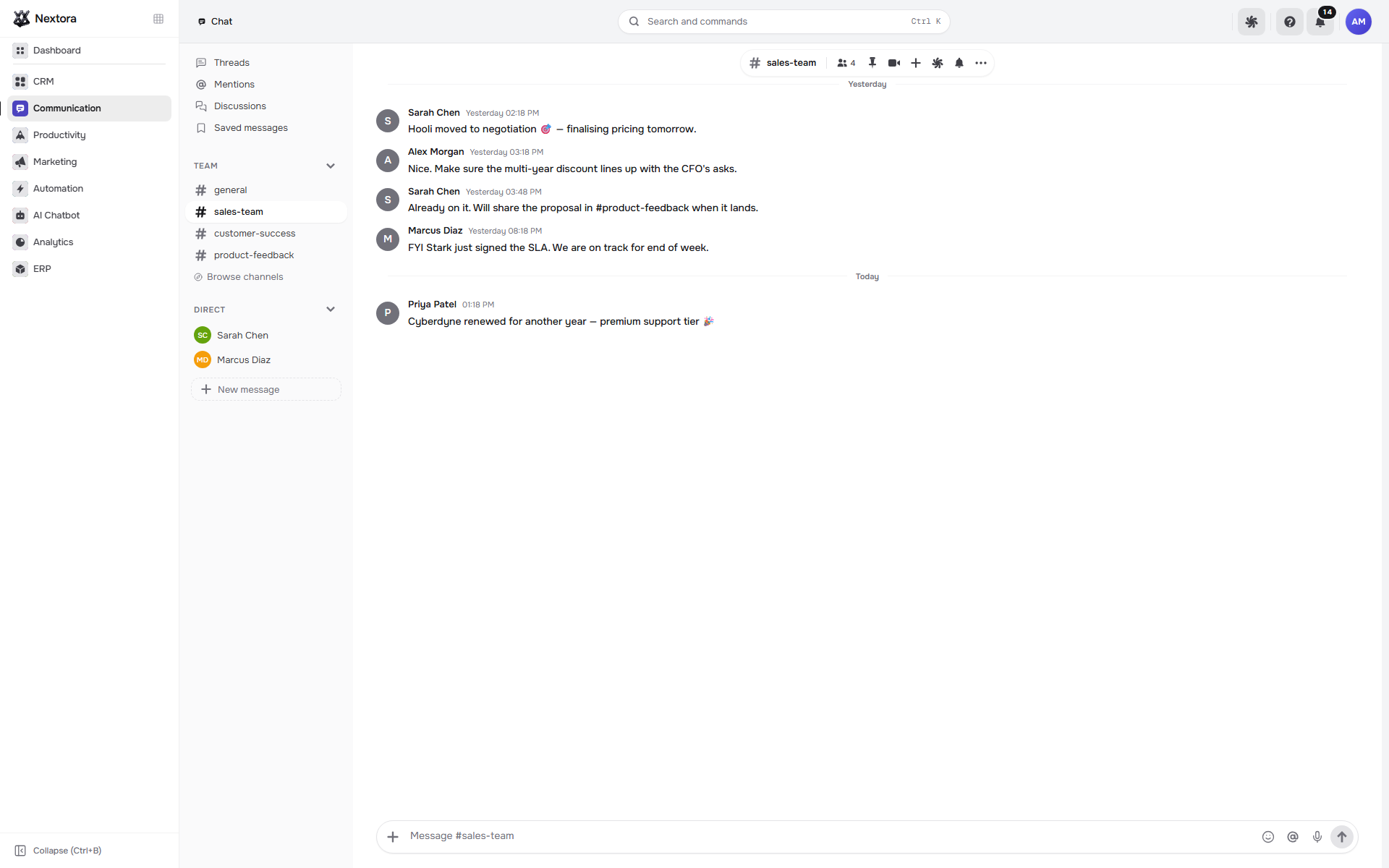The width and height of the screenshot is (1389, 868).
Task: Open the Threads view
Action: [266, 63]
